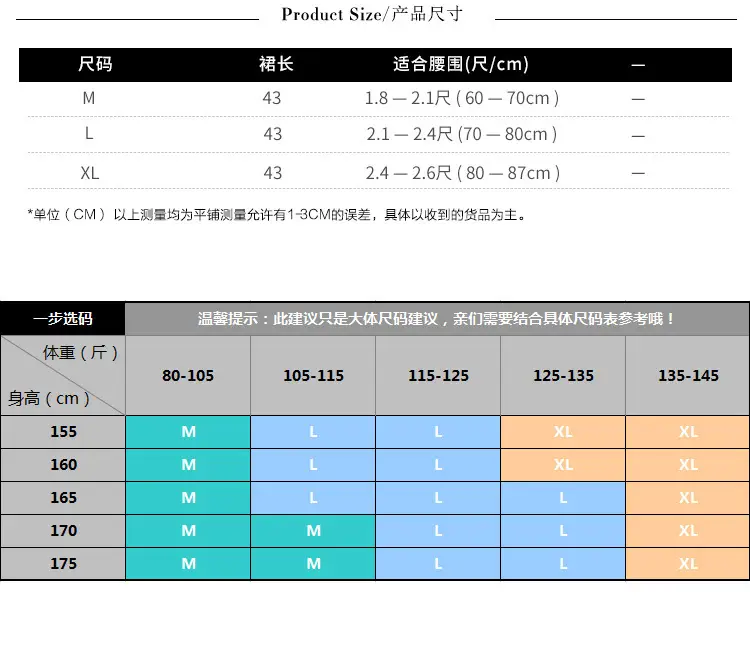Select the 80-105 weight column header
750x647 pixels.
coord(188,375)
